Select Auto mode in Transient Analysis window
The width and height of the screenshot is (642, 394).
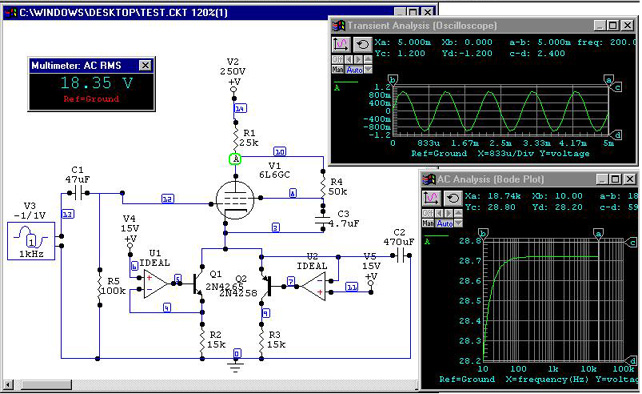click(355, 70)
